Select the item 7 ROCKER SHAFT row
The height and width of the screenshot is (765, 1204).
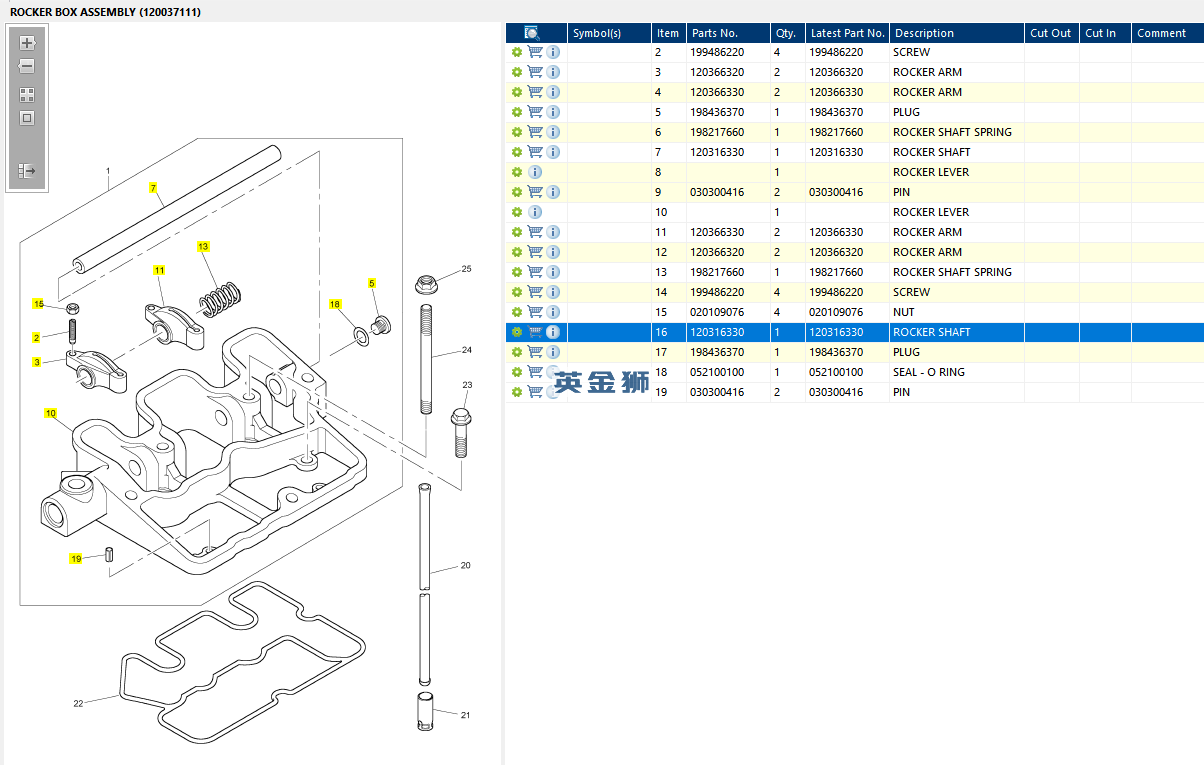click(x=931, y=152)
